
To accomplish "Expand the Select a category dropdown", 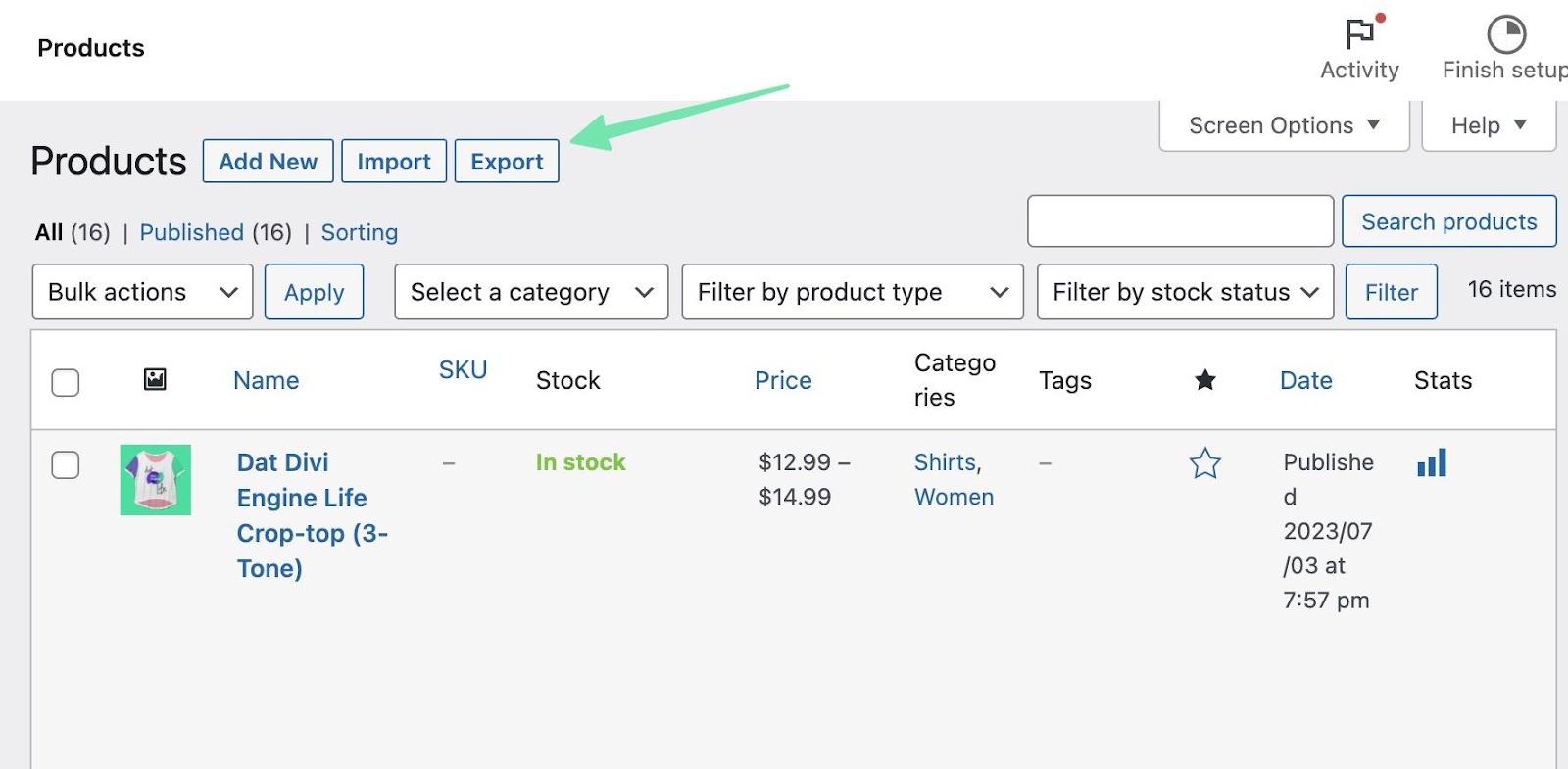I will tap(530, 292).
